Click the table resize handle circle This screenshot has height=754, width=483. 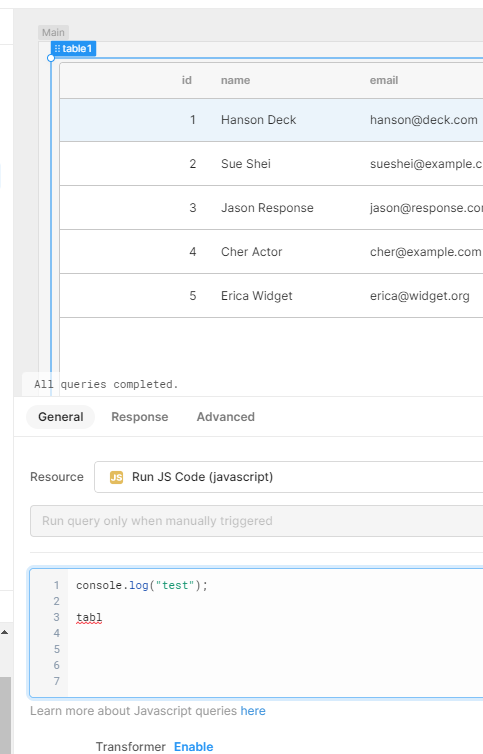coord(51,58)
